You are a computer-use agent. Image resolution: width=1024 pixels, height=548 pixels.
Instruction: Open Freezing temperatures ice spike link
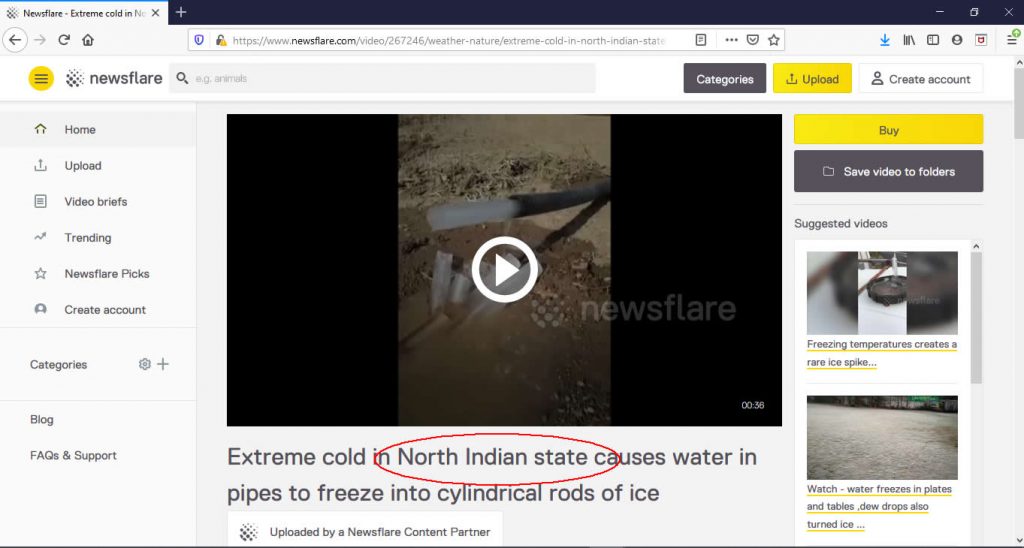pyautogui.click(x=882, y=353)
